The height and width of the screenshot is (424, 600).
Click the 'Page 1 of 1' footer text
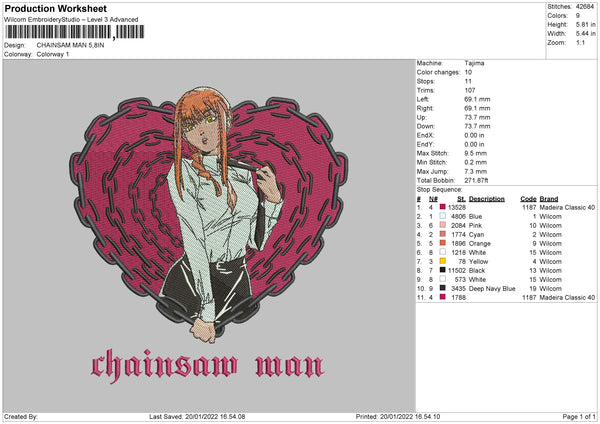[x=579, y=417]
